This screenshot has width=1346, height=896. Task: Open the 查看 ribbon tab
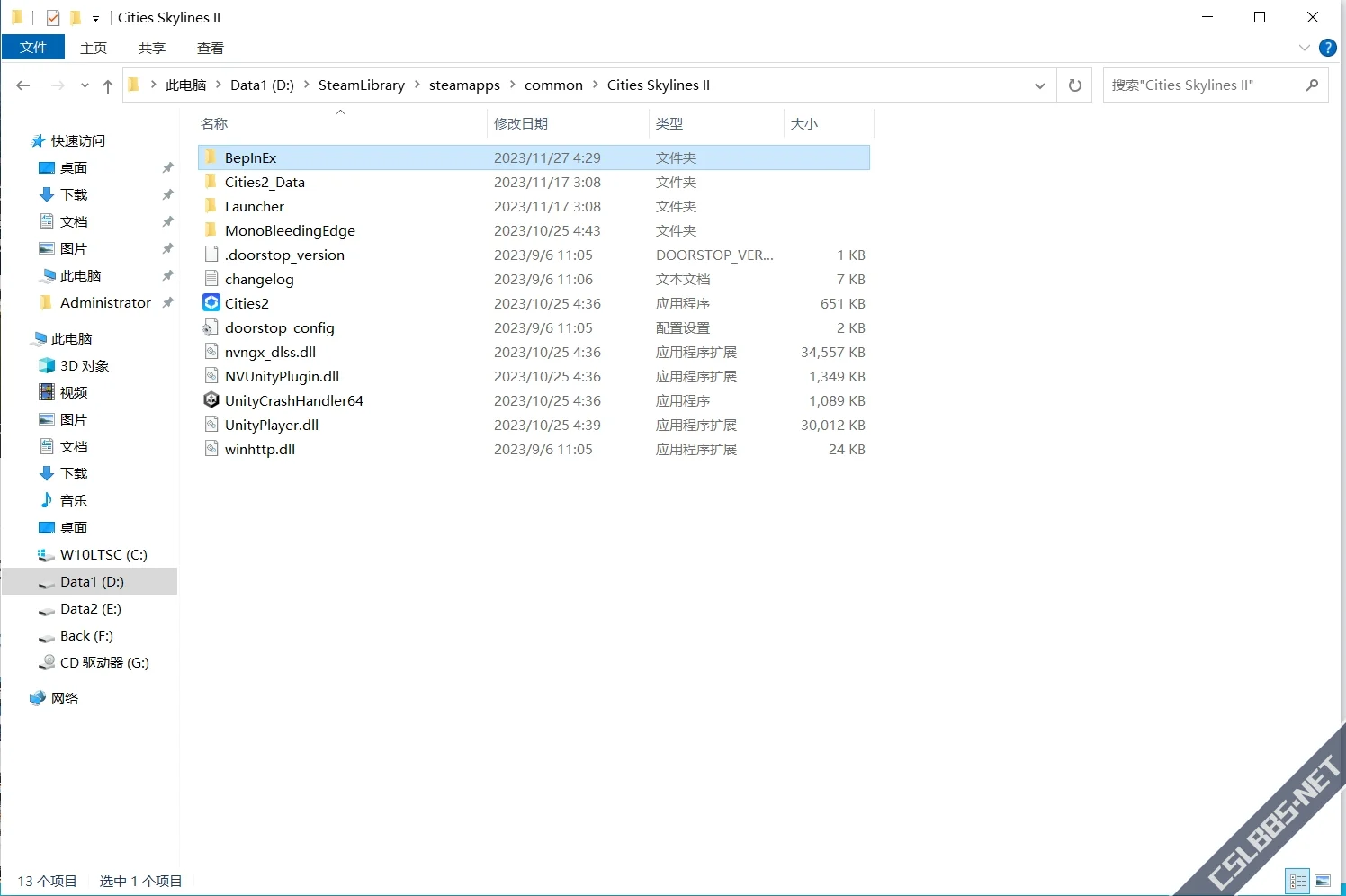[x=211, y=48]
